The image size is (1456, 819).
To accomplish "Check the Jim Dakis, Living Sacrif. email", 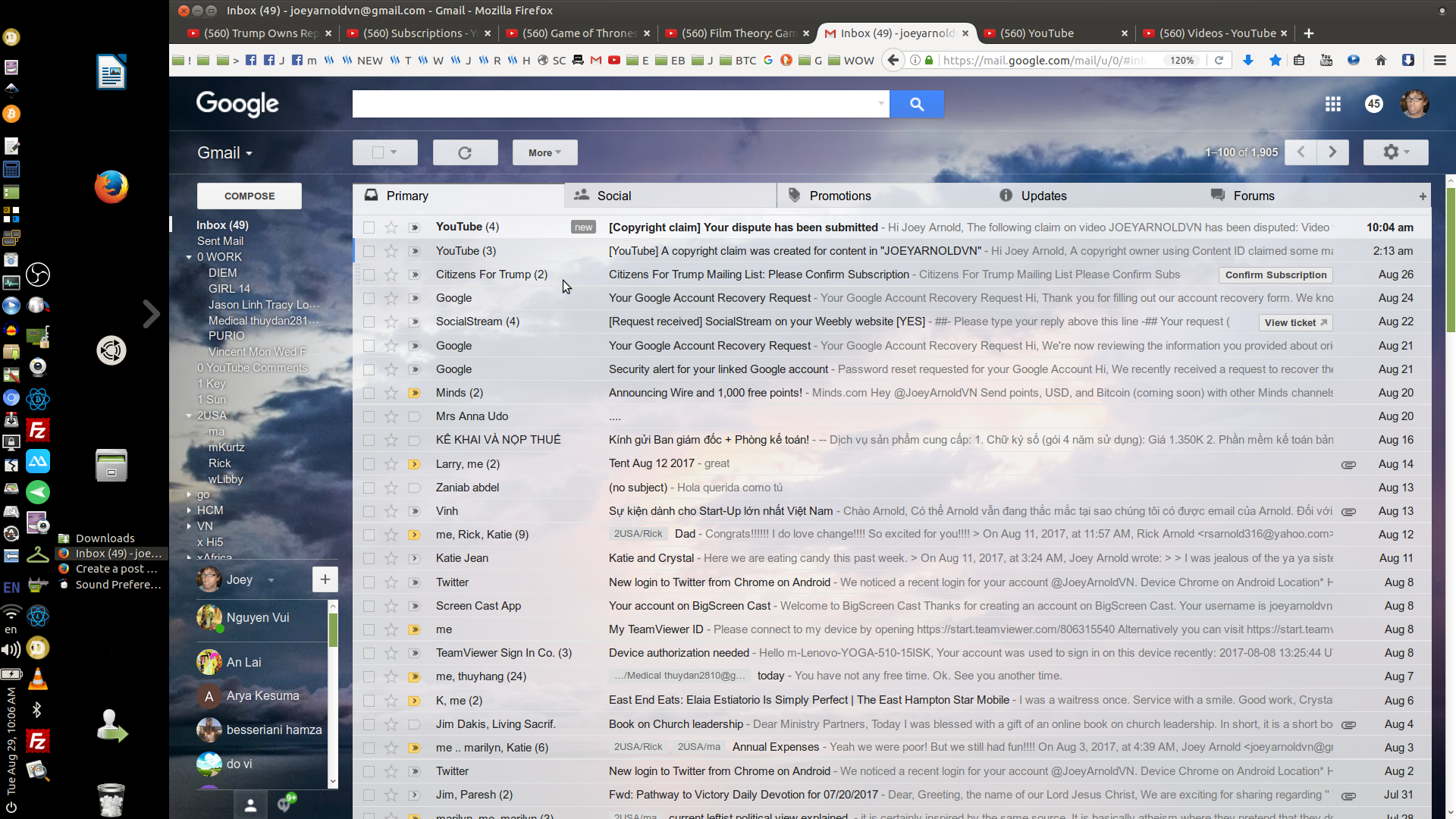I will click(x=369, y=724).
